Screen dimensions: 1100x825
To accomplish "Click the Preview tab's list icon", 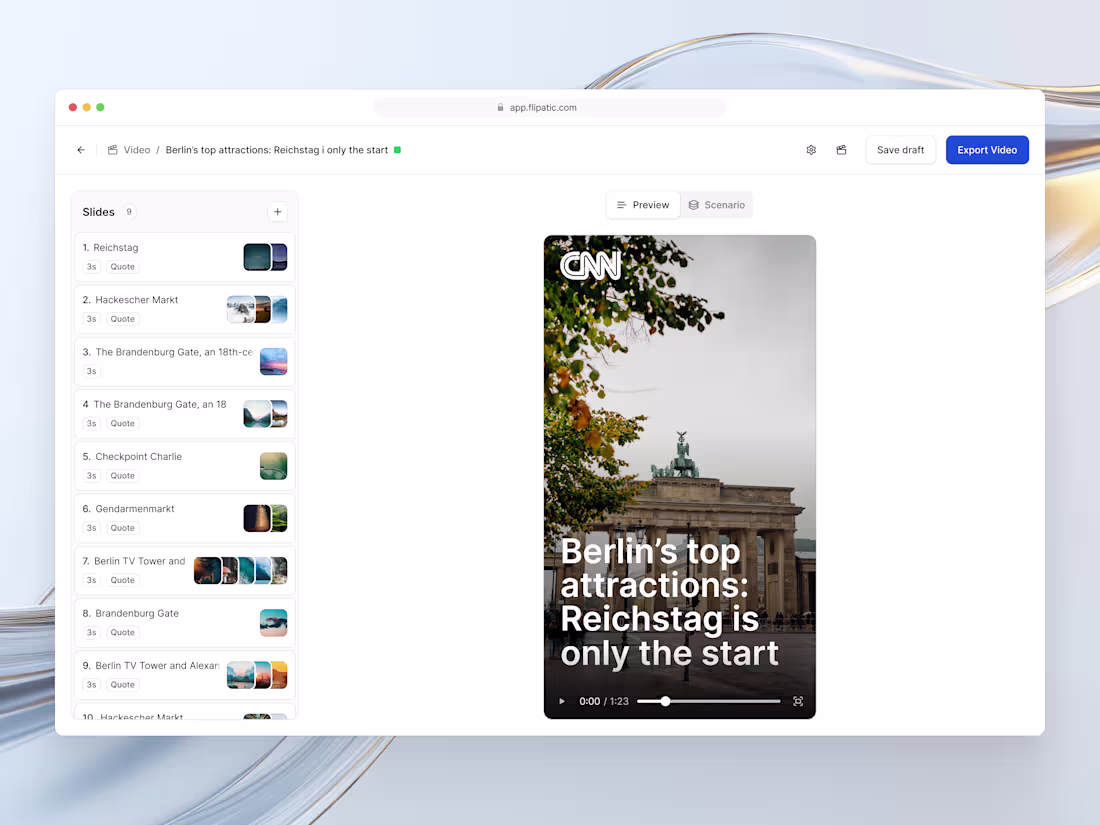I will tap(622, 204).
